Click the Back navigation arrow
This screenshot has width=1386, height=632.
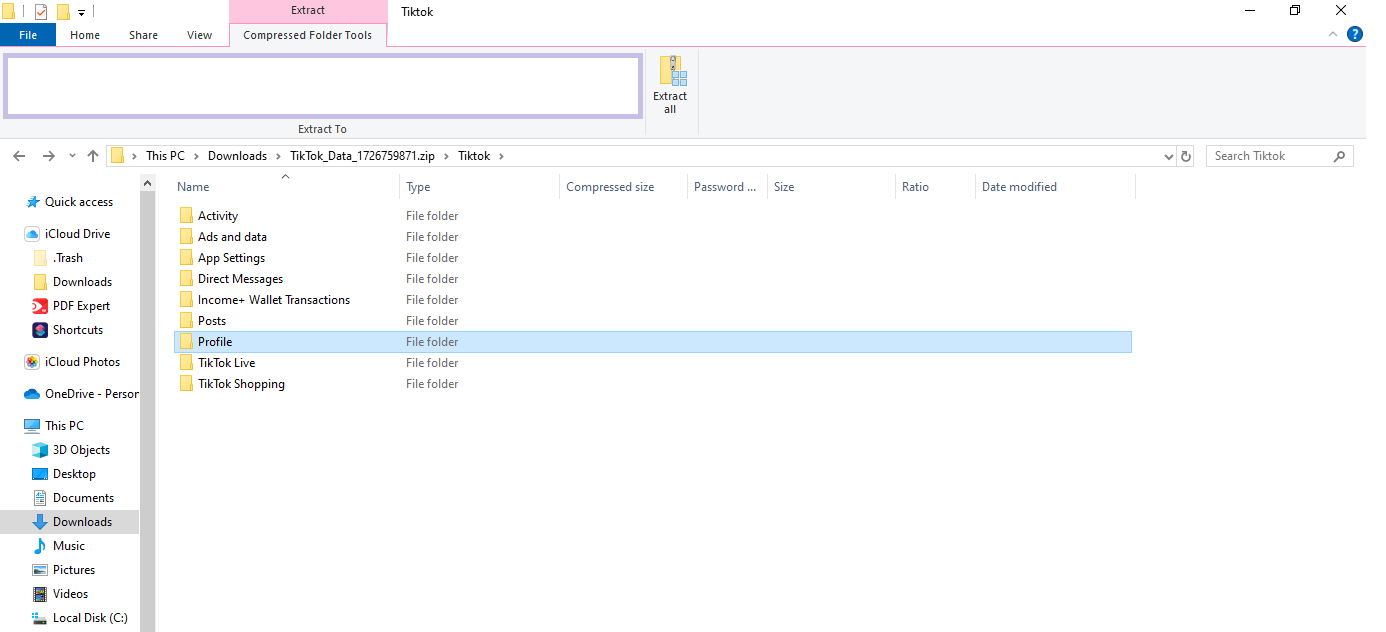pos(19,156)
